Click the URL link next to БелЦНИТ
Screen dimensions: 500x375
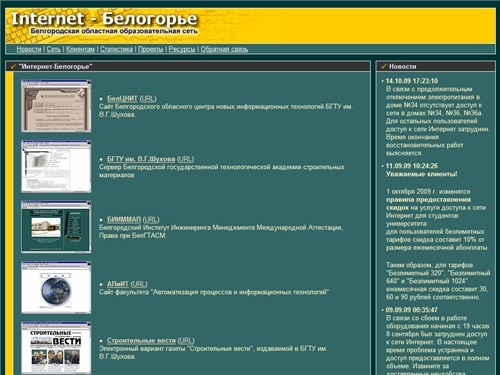point(148,98)
